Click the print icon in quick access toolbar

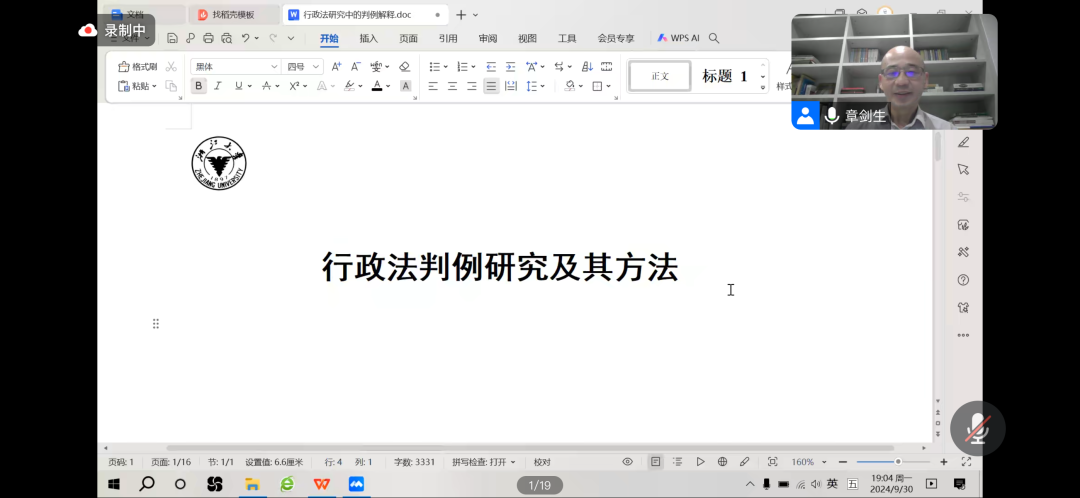pyautogui.click(x=208, y=39)
